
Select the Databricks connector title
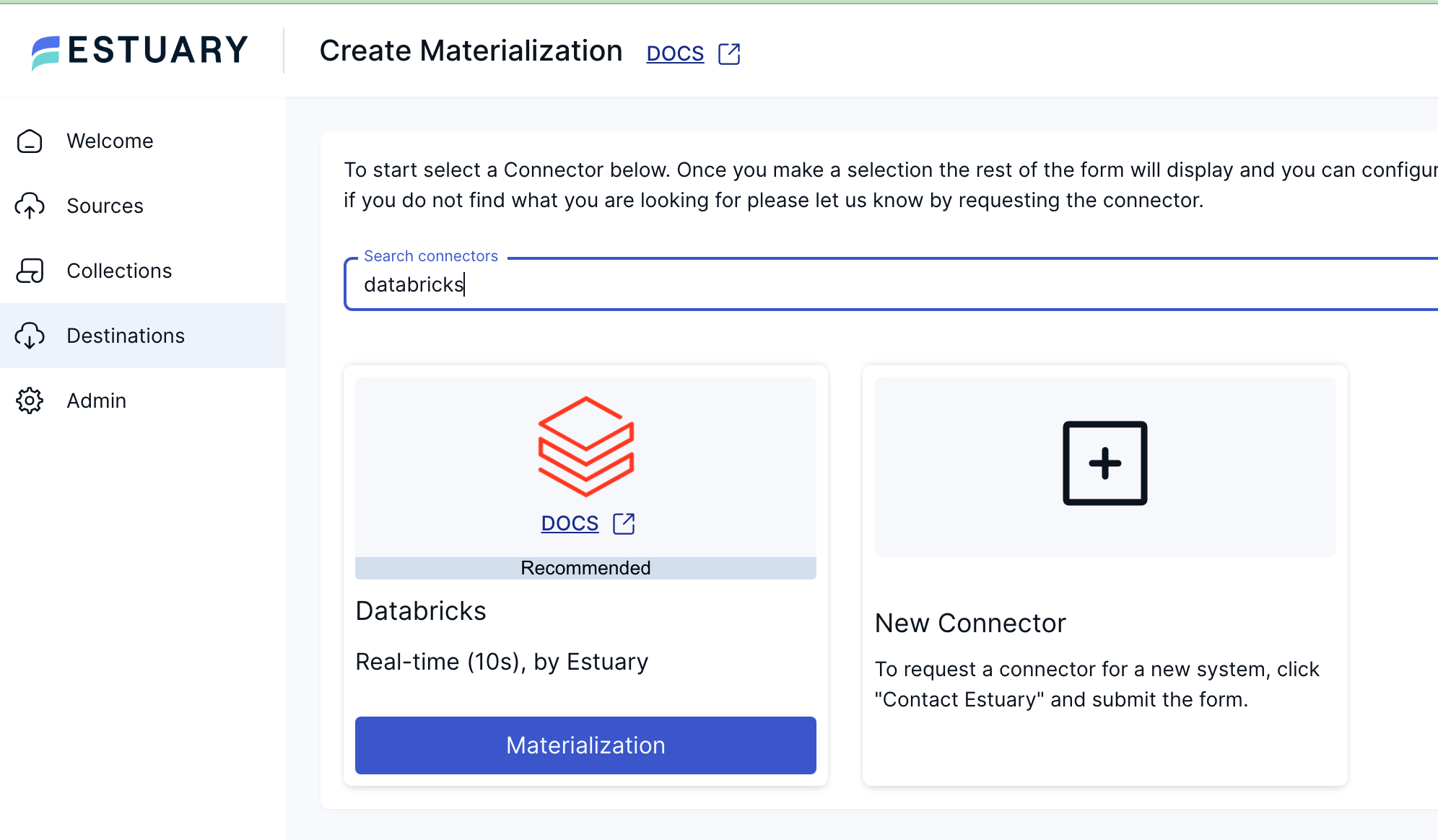pyautogui.click(x=421, y=611)
